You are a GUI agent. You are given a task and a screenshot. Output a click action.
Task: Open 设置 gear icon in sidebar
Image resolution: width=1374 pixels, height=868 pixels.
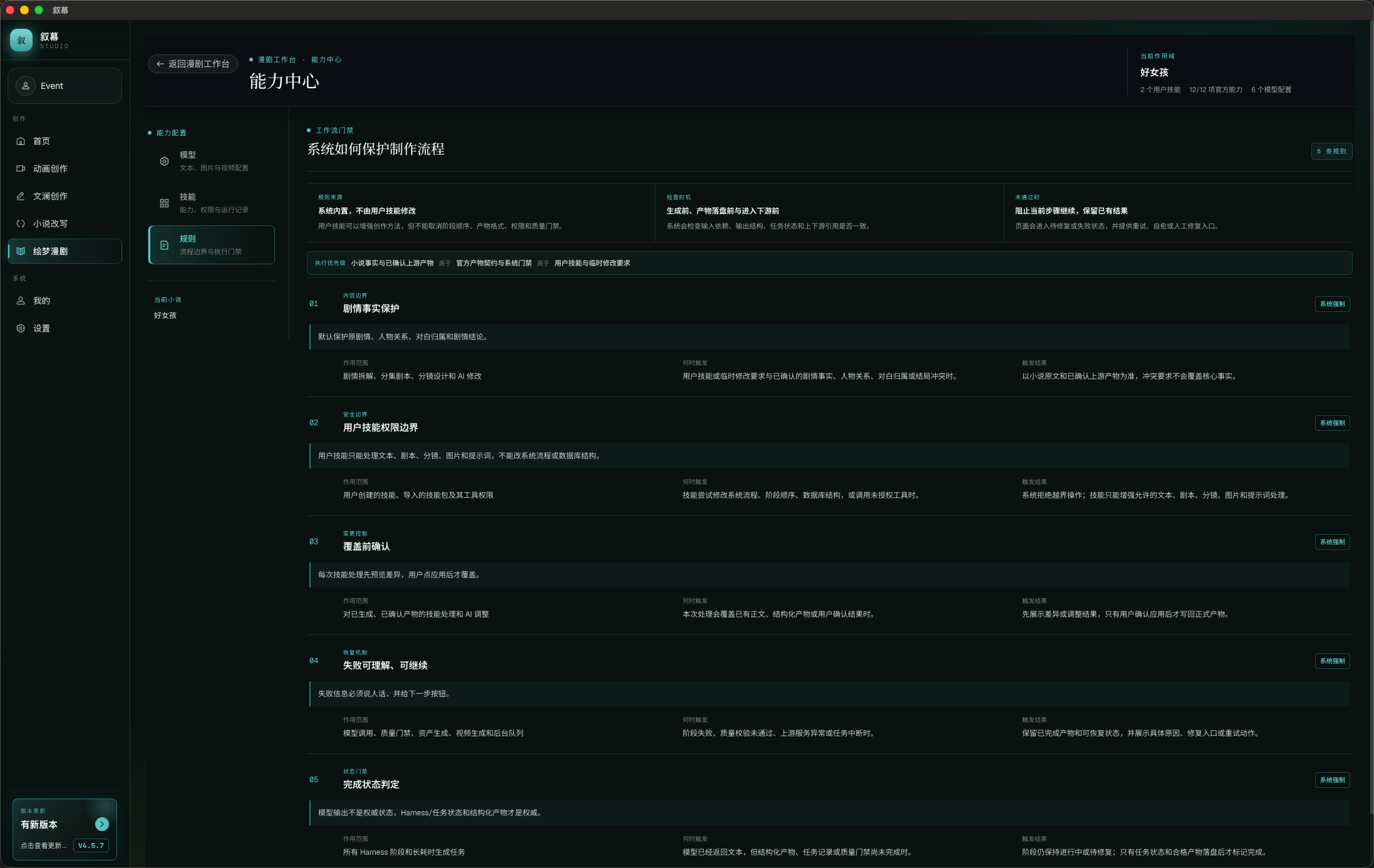(21, 328)
